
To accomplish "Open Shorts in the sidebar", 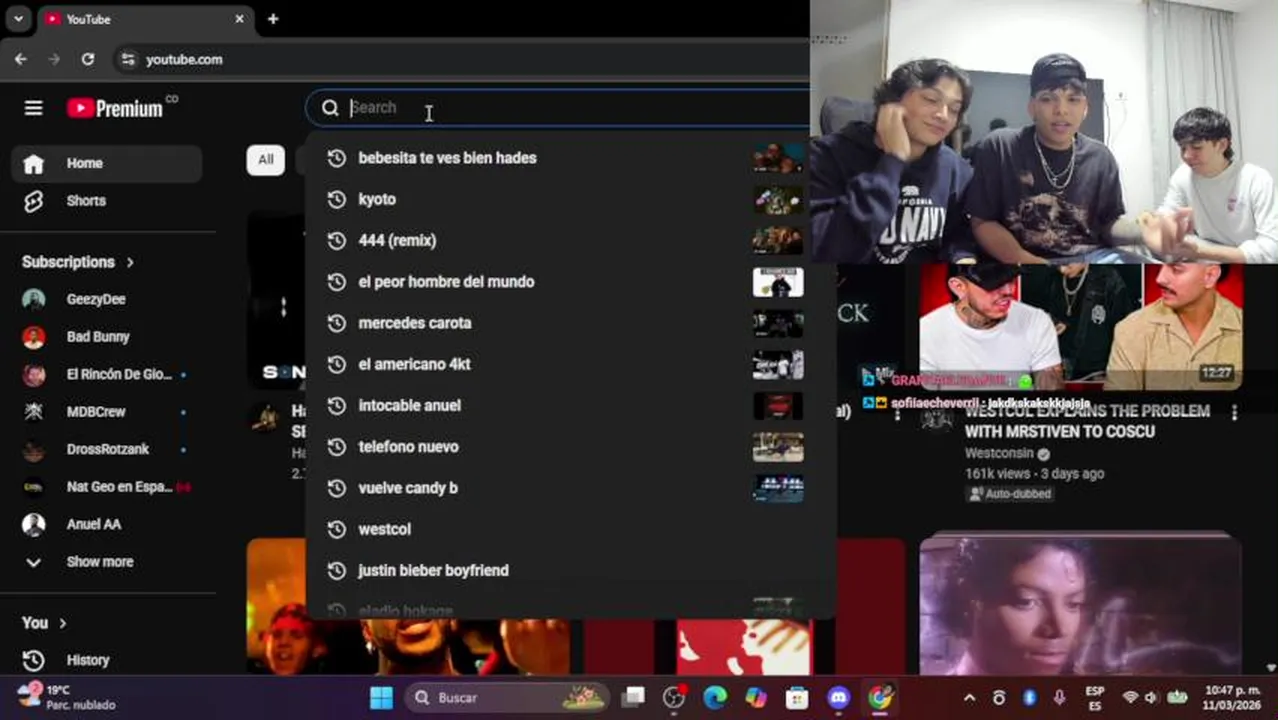I will tap(107, 201).
